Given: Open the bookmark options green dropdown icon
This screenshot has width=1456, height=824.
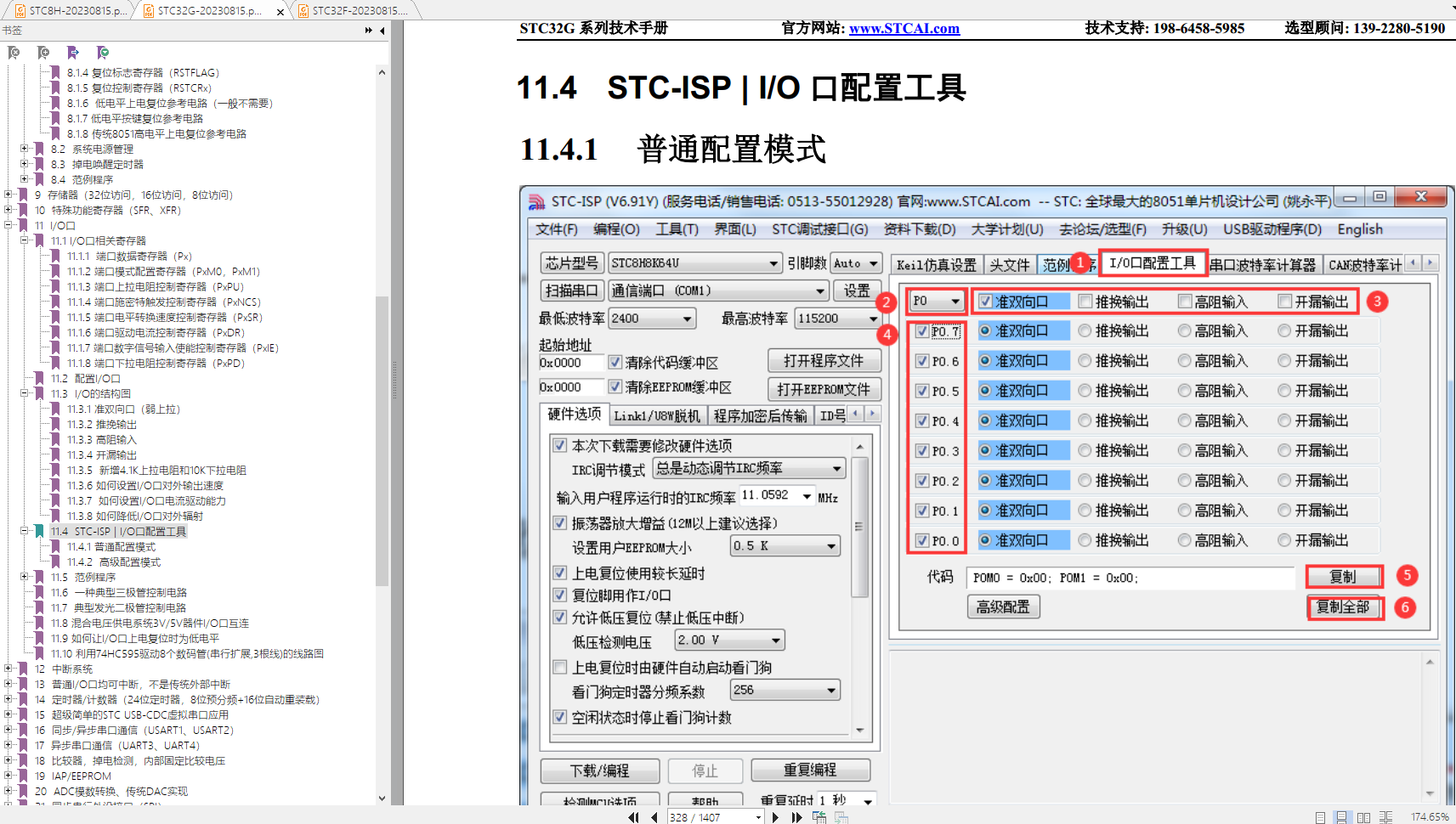Looking at the screenshot, I should [x=103, y=53].
